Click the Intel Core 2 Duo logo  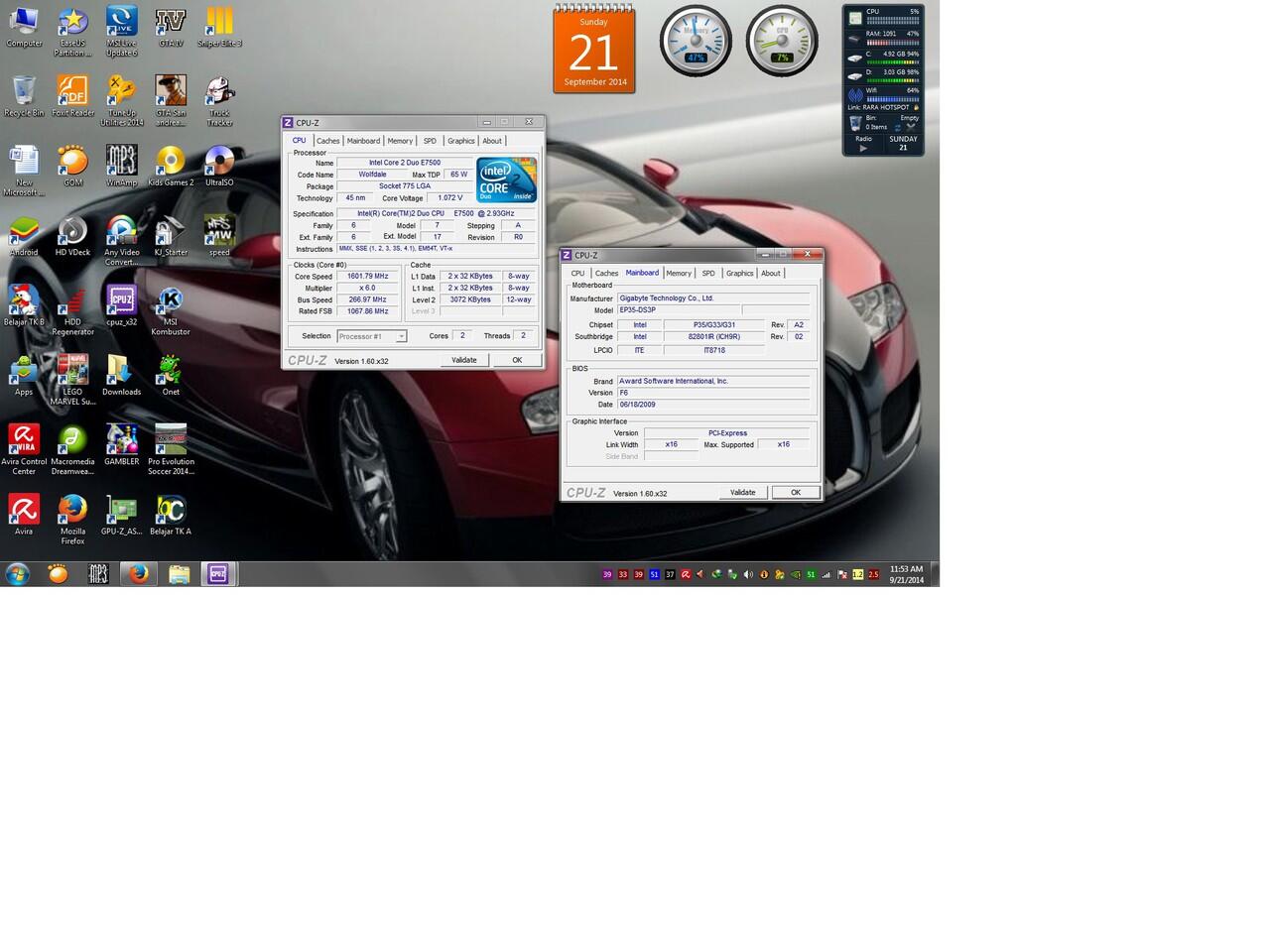click(x=507, y=179)
